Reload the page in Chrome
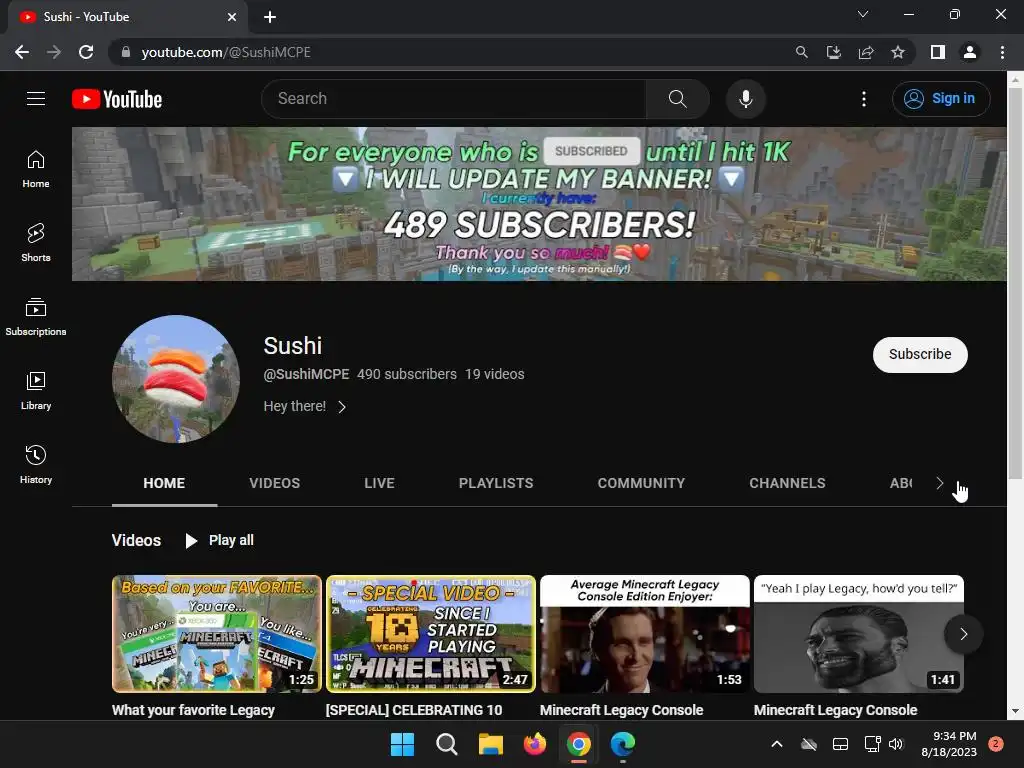Image resolution: width=1024 pixels, height=768 pixels. [86, 52]
